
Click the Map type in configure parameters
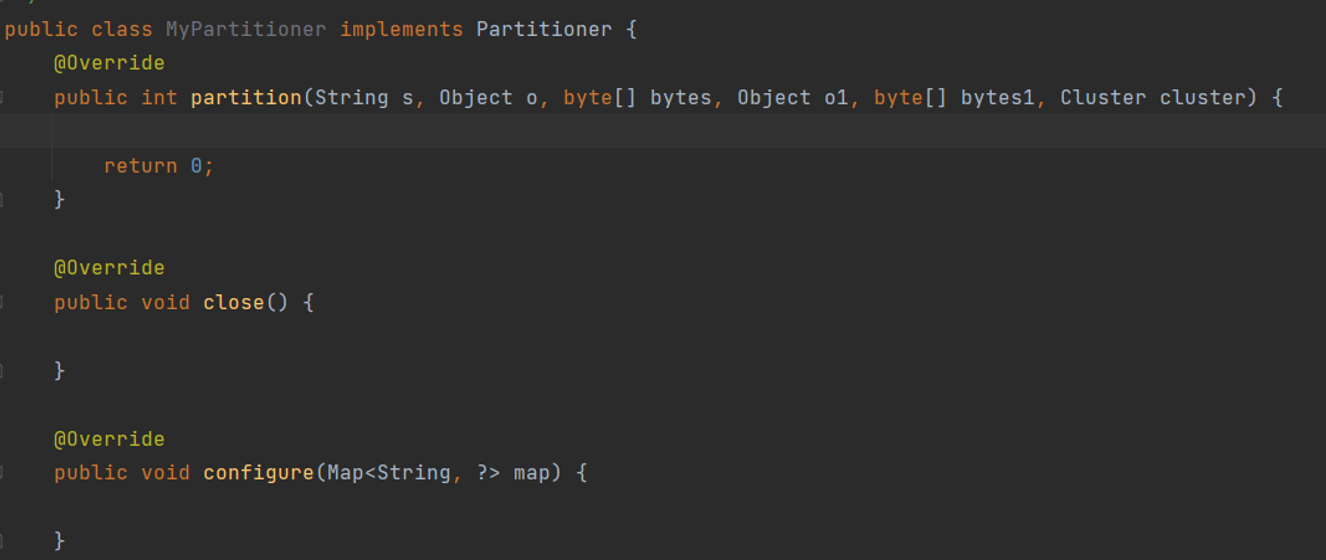coord(345,472)
